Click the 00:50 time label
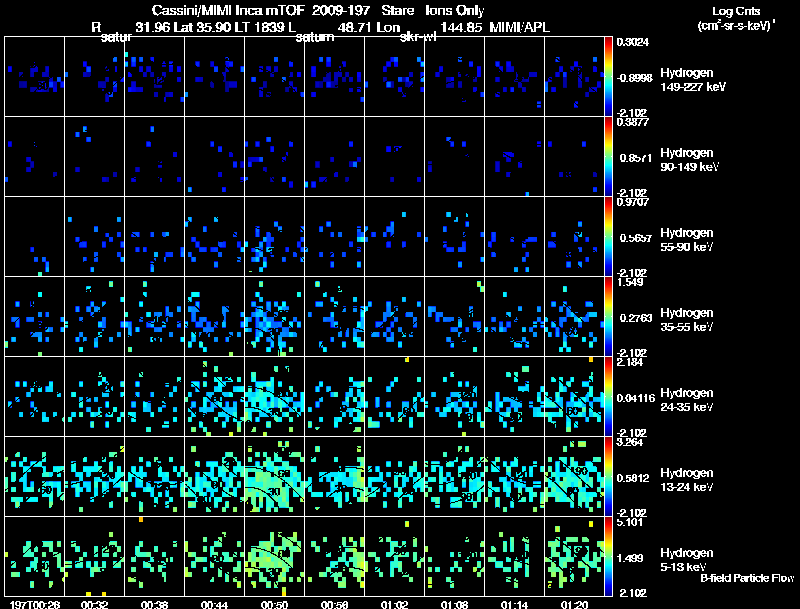Screen dimensions: 800x609 (x=274, y=604)
